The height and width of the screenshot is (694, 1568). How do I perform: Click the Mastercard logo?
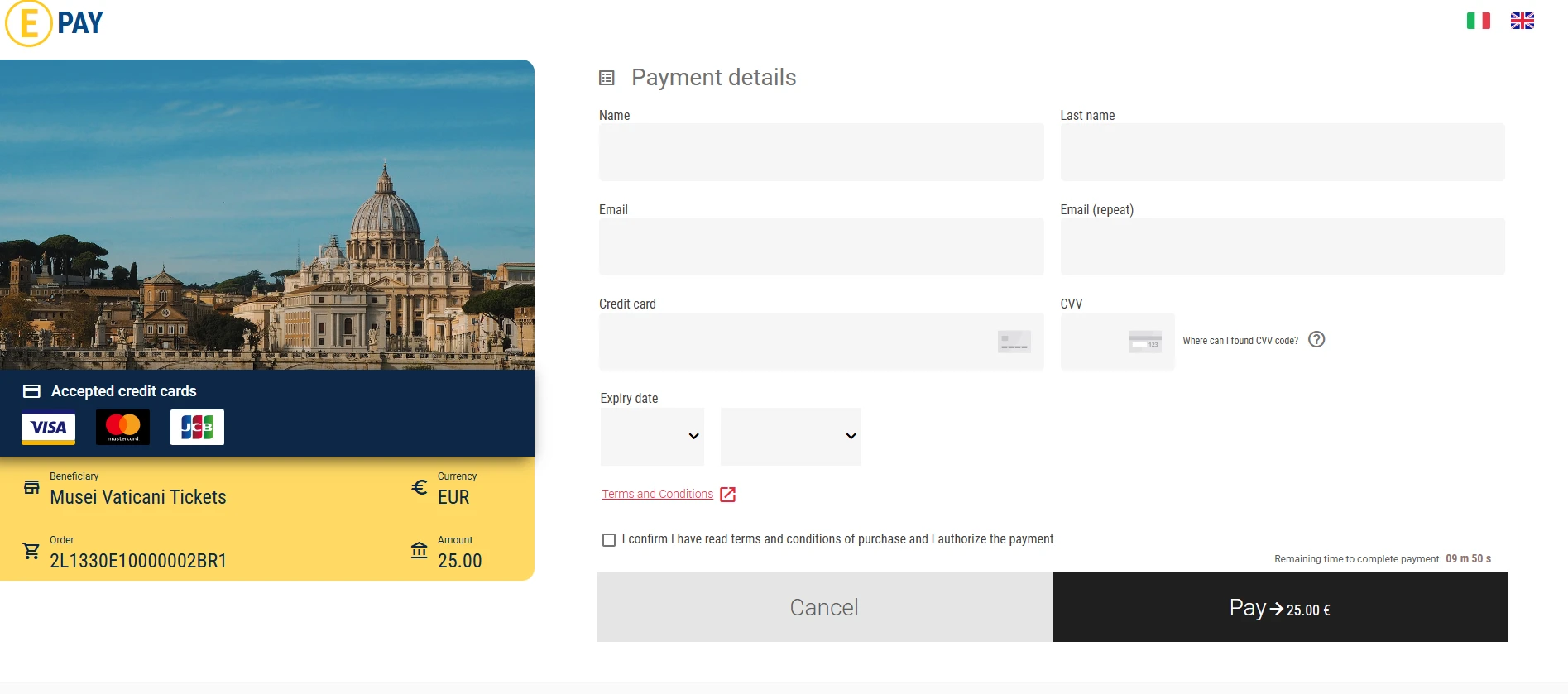pyautogui.click(x=122, y=428)
